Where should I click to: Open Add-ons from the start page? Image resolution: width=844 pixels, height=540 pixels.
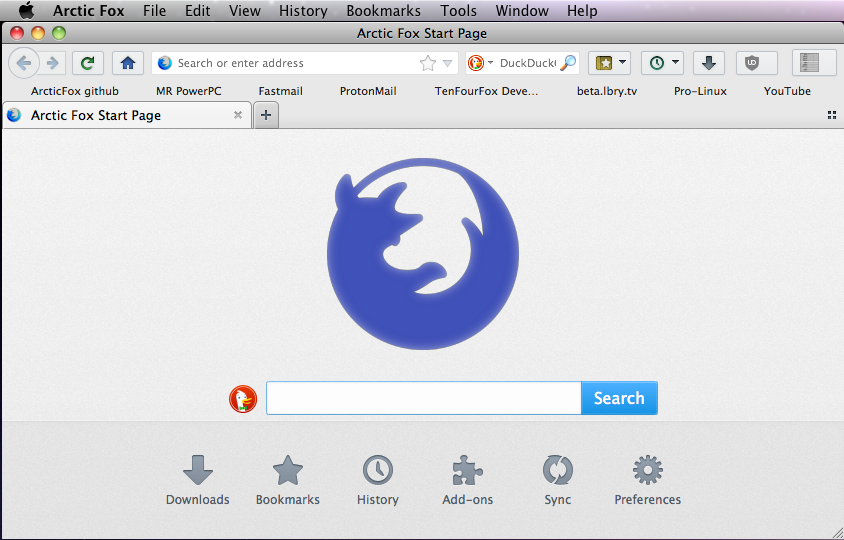(467, 480)
